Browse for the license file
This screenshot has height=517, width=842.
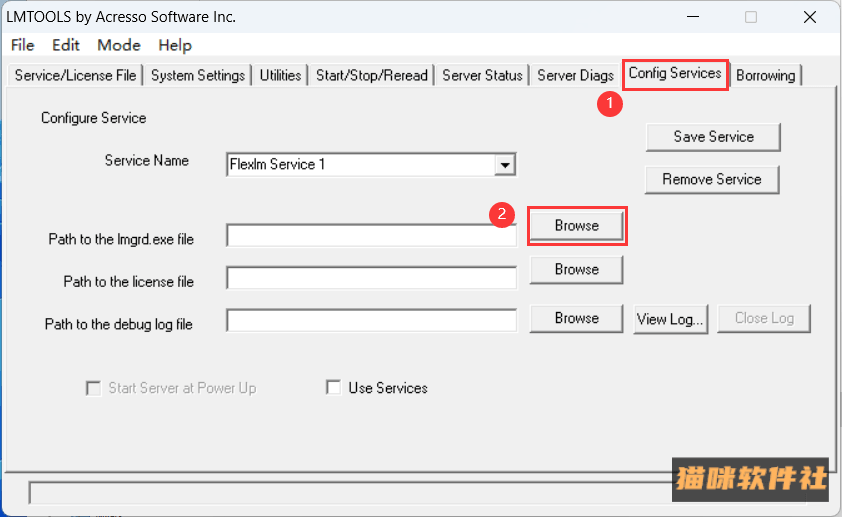click(577, 269)
